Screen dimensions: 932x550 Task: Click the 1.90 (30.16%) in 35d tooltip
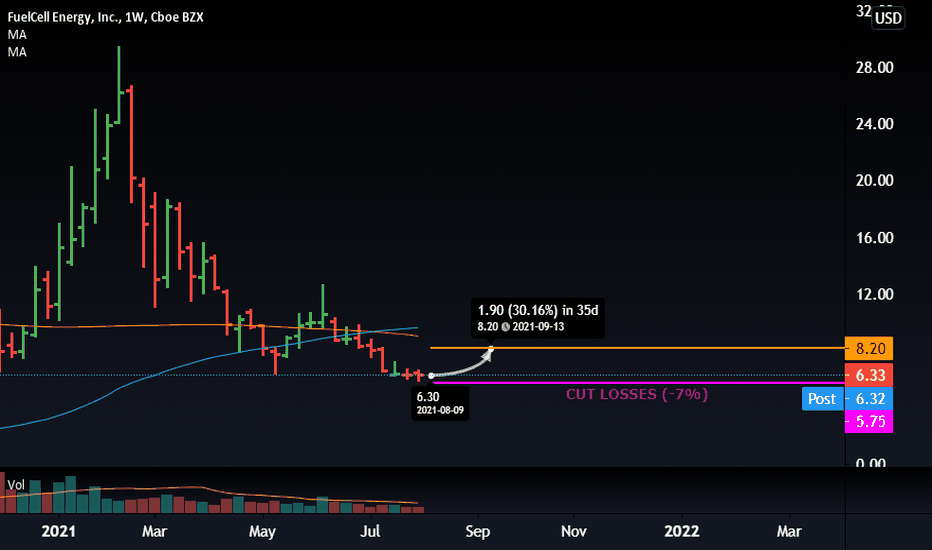coord(538,318)
